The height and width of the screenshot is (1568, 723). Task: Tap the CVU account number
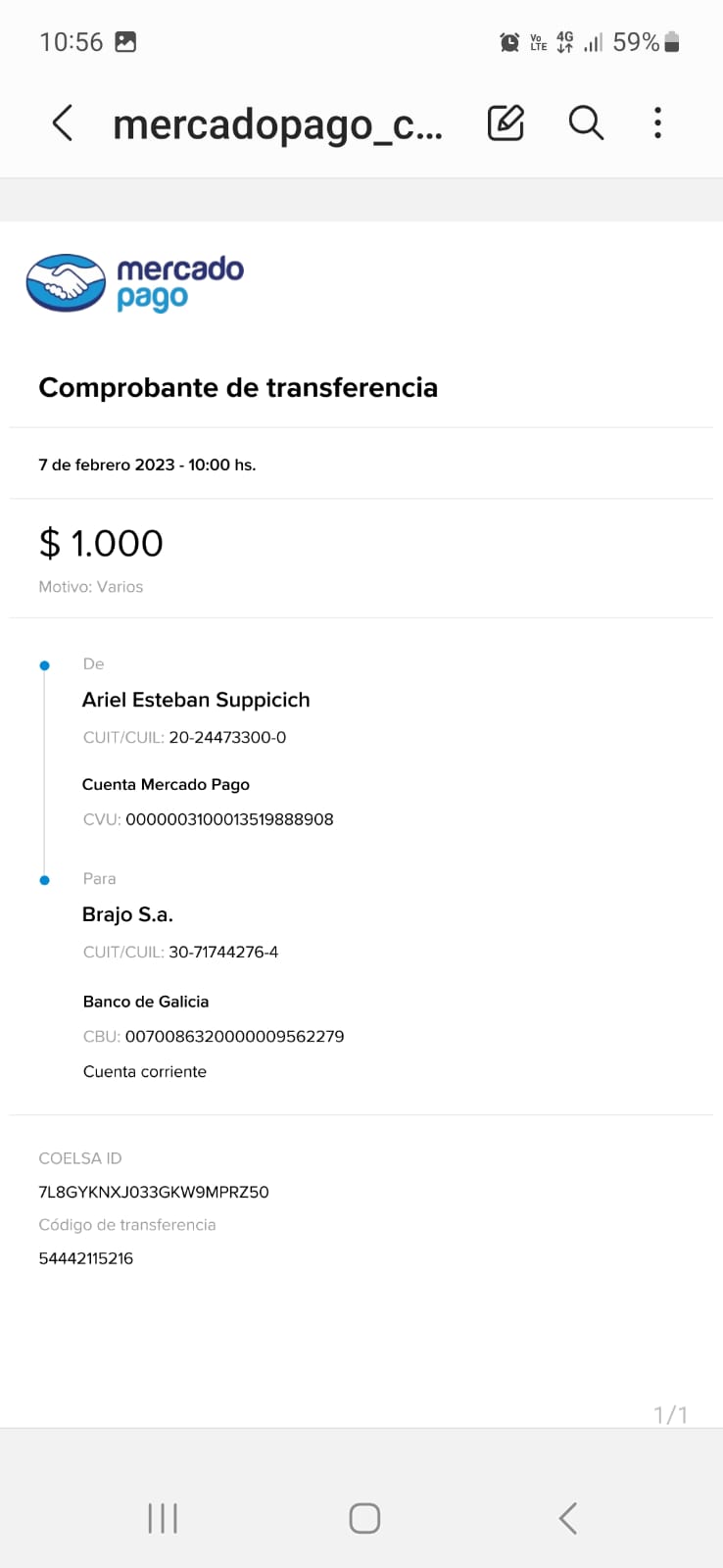point(229,819)
